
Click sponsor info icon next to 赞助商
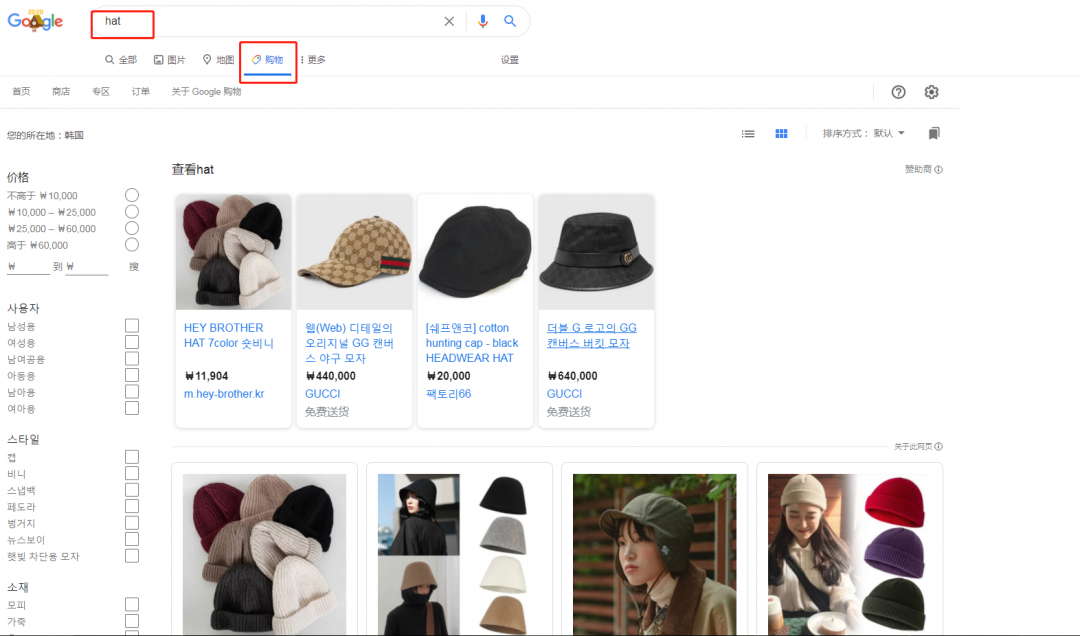click(x=938, y=170)
